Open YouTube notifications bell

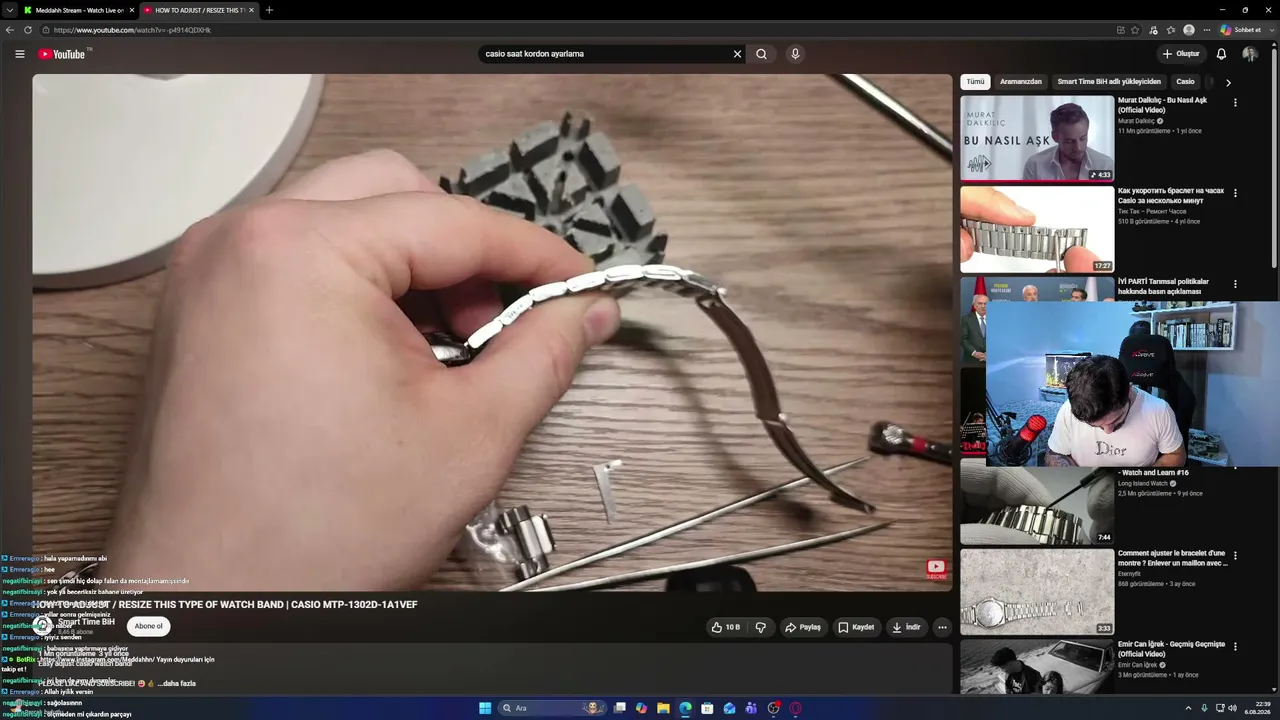coord(1221,54)
